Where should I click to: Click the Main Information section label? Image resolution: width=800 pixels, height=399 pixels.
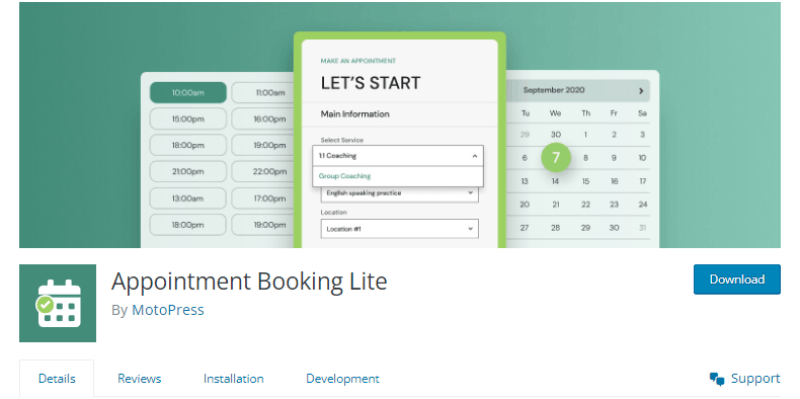[x=355, y=114]
